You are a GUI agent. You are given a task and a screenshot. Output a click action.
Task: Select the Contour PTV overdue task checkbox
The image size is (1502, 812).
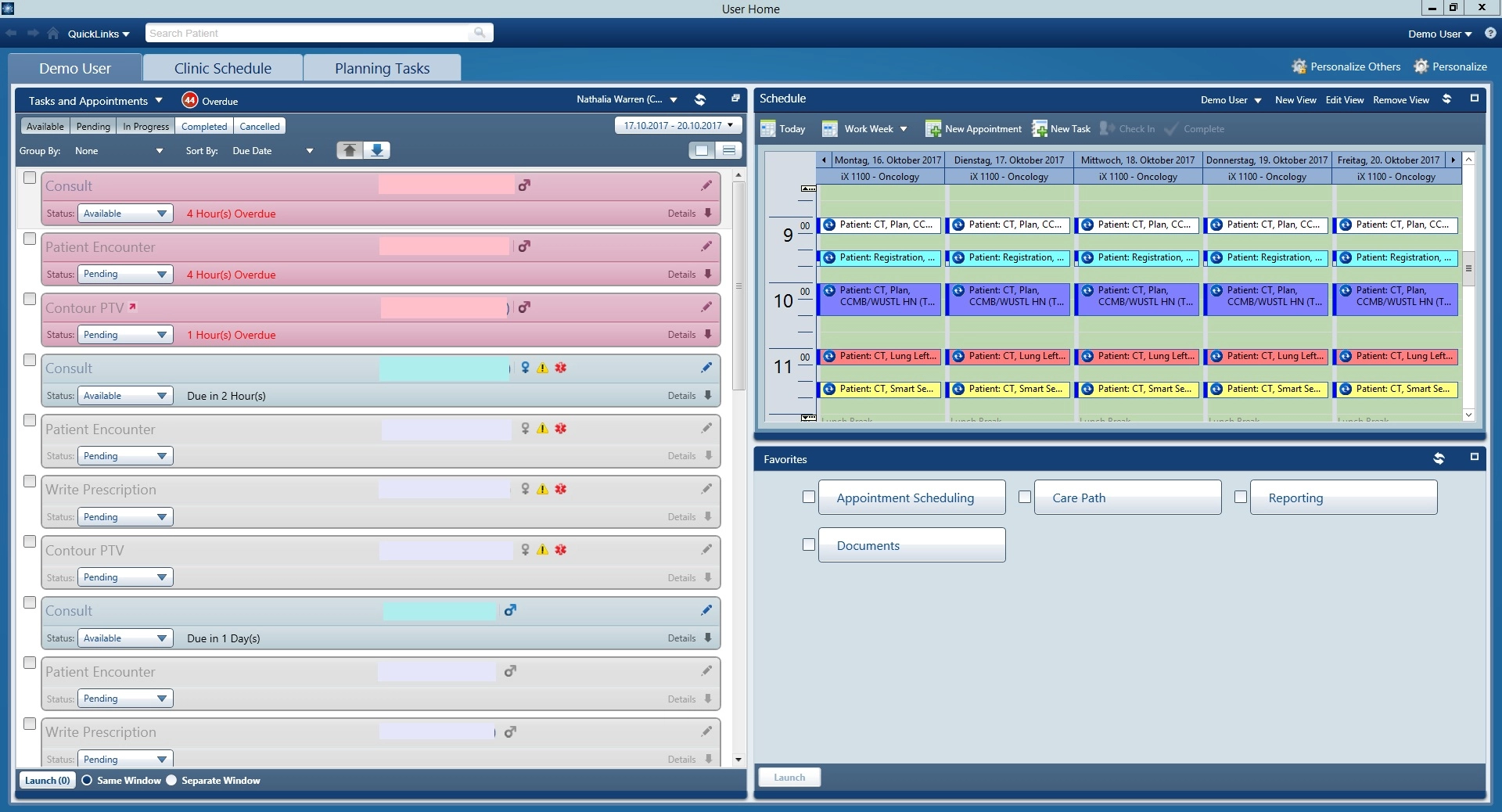click(30, 299)
